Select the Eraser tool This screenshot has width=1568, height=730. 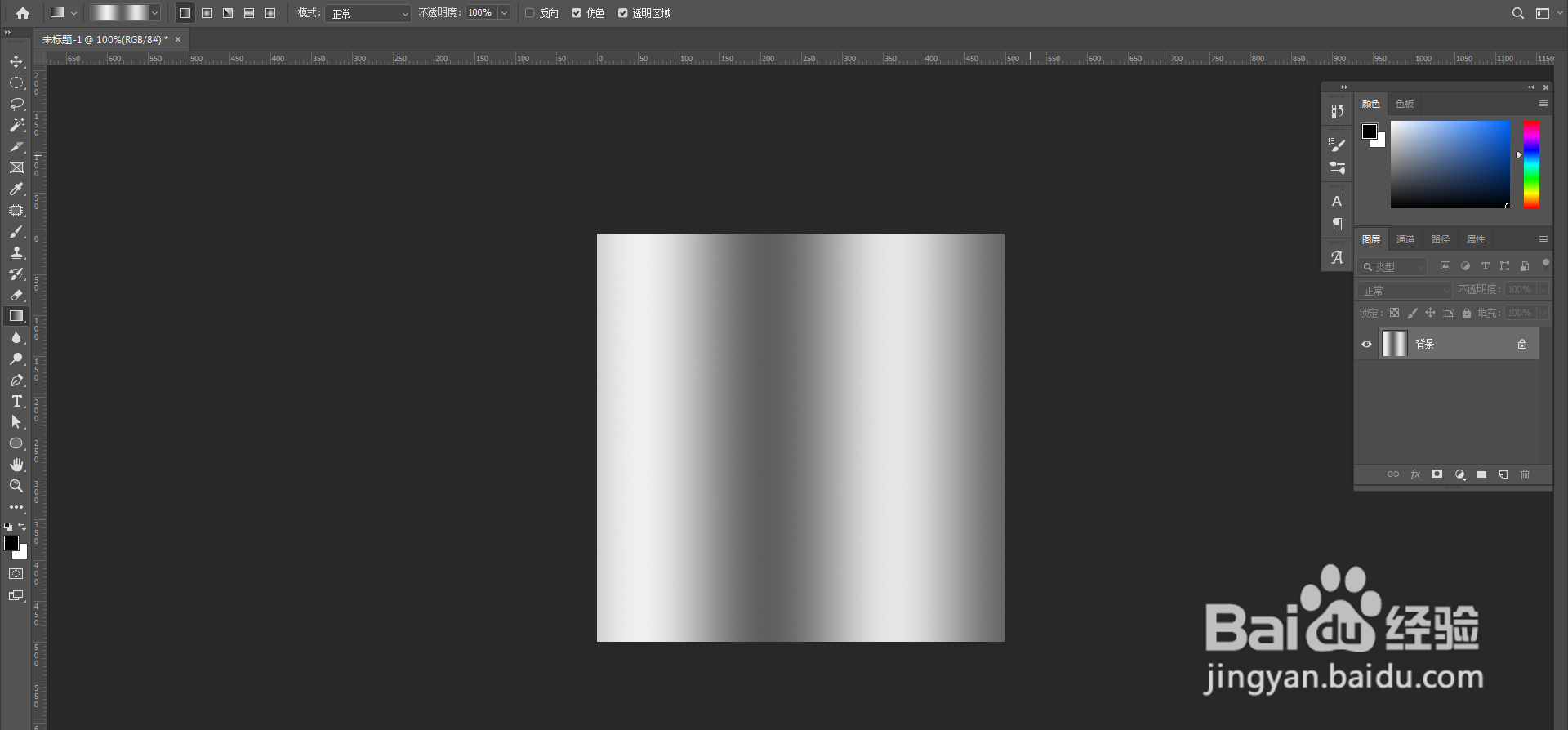click(x=16, y=296)
